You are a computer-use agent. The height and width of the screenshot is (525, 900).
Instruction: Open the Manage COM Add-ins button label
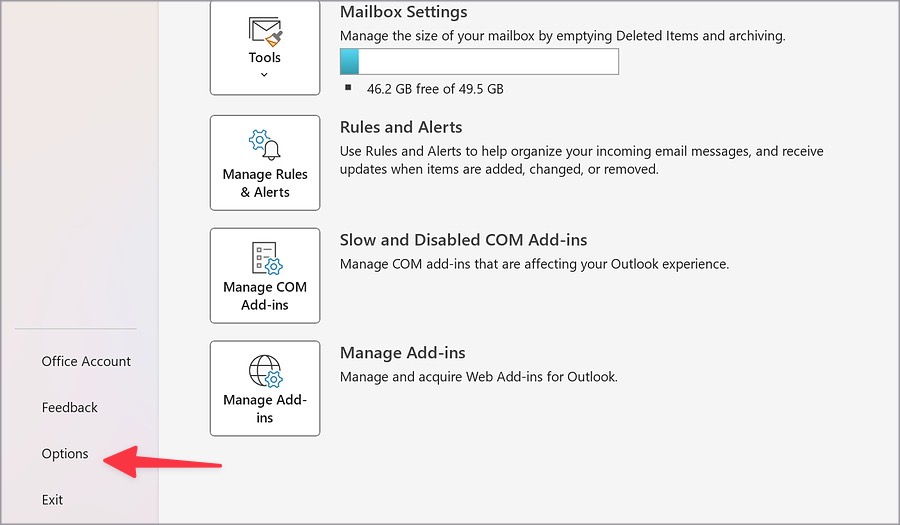(x=265, y=295)
